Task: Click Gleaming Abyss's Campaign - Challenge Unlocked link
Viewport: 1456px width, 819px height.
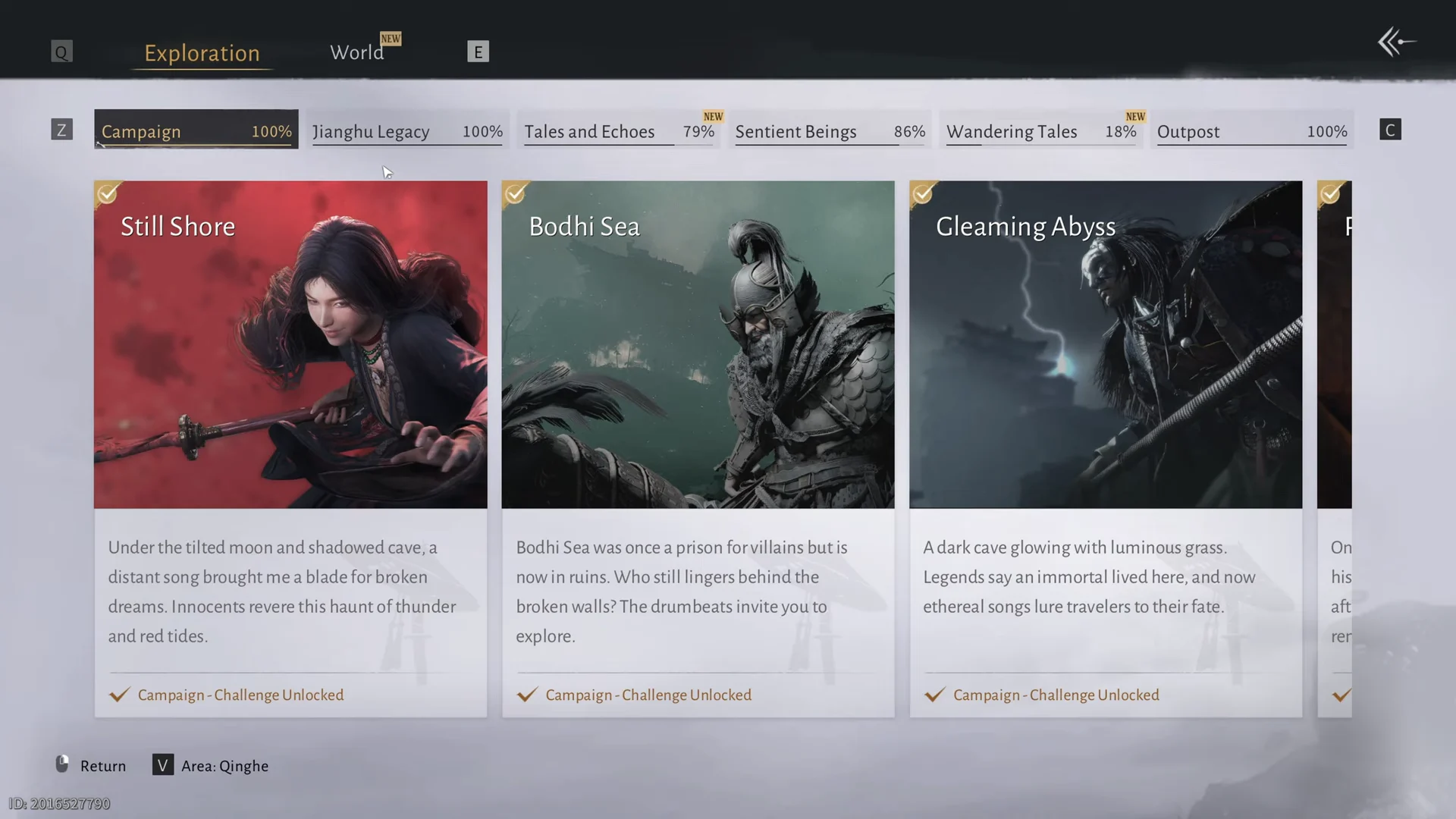Action: click(1056, 695)
